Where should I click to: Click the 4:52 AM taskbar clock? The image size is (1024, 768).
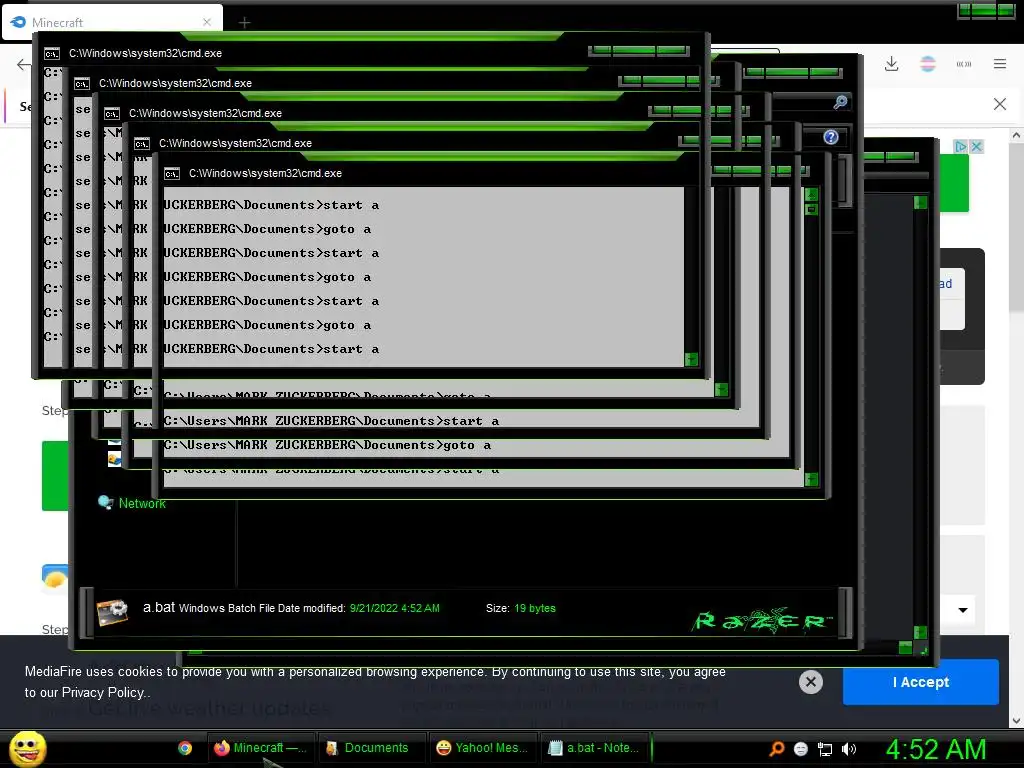click(935, 749)
